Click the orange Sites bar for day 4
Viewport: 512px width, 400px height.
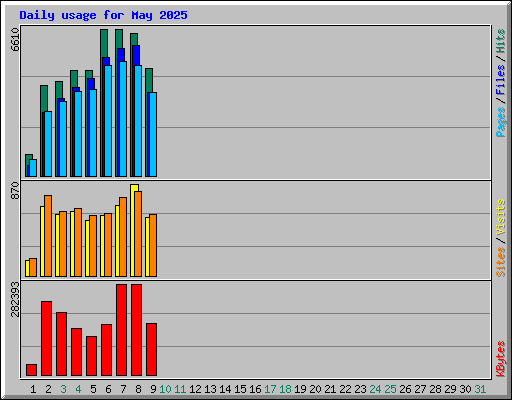78,242
